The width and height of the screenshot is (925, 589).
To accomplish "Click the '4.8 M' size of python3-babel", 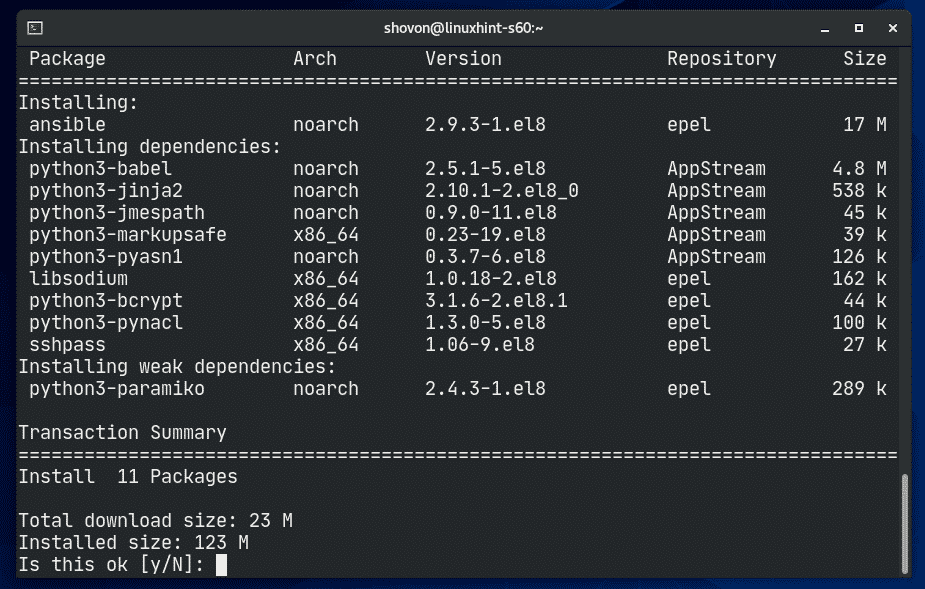I will (860, 169).
